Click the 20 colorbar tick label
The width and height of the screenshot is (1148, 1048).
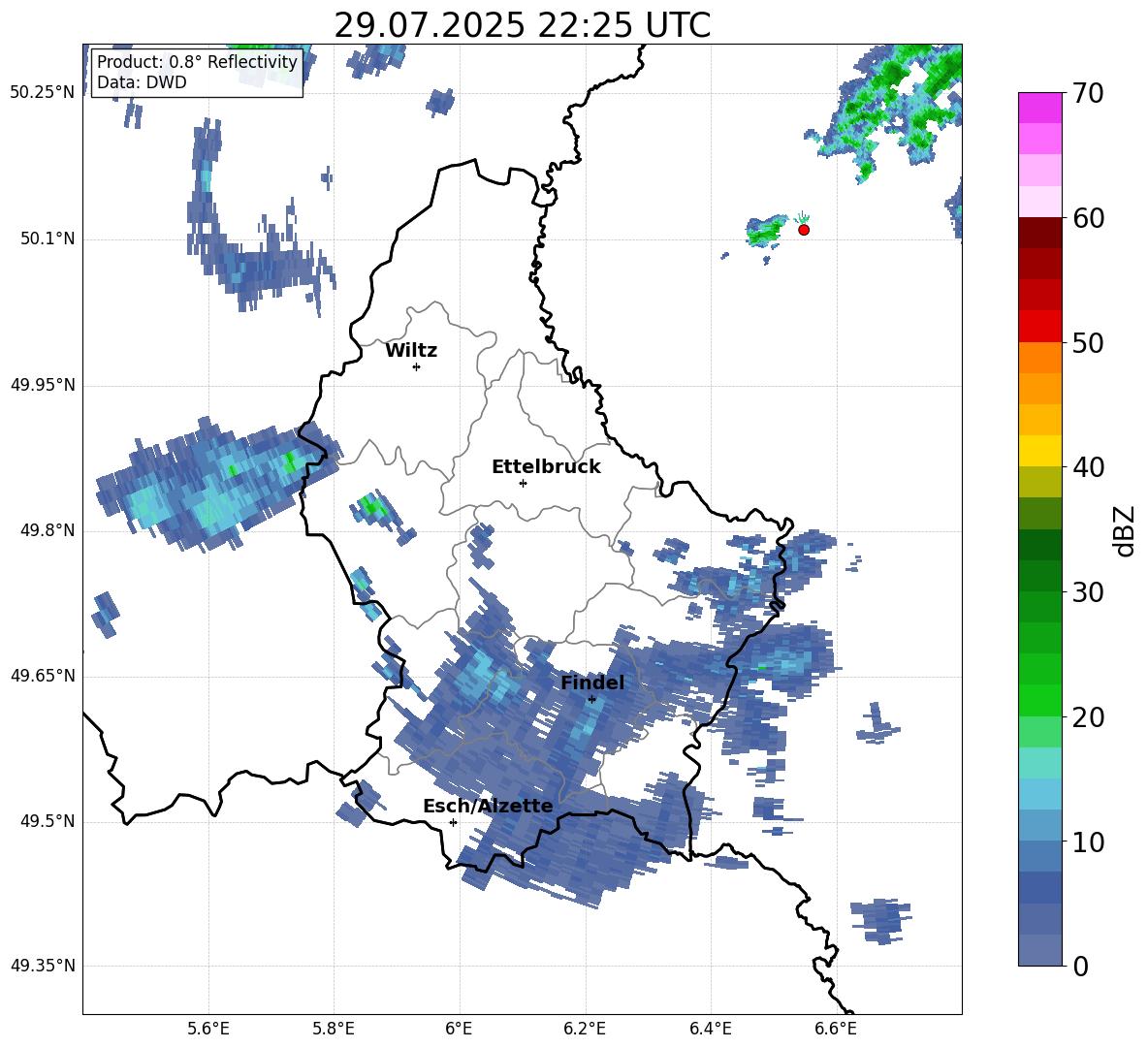click(x=1087, y=716)
